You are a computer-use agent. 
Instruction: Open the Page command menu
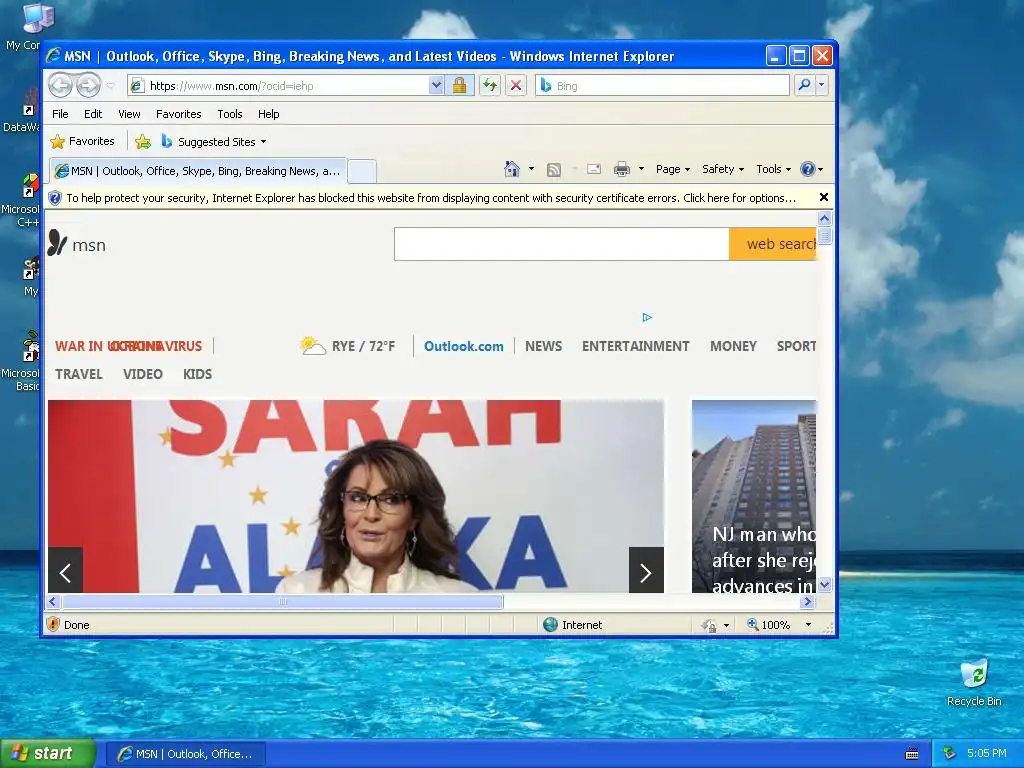tap(673, 169)
